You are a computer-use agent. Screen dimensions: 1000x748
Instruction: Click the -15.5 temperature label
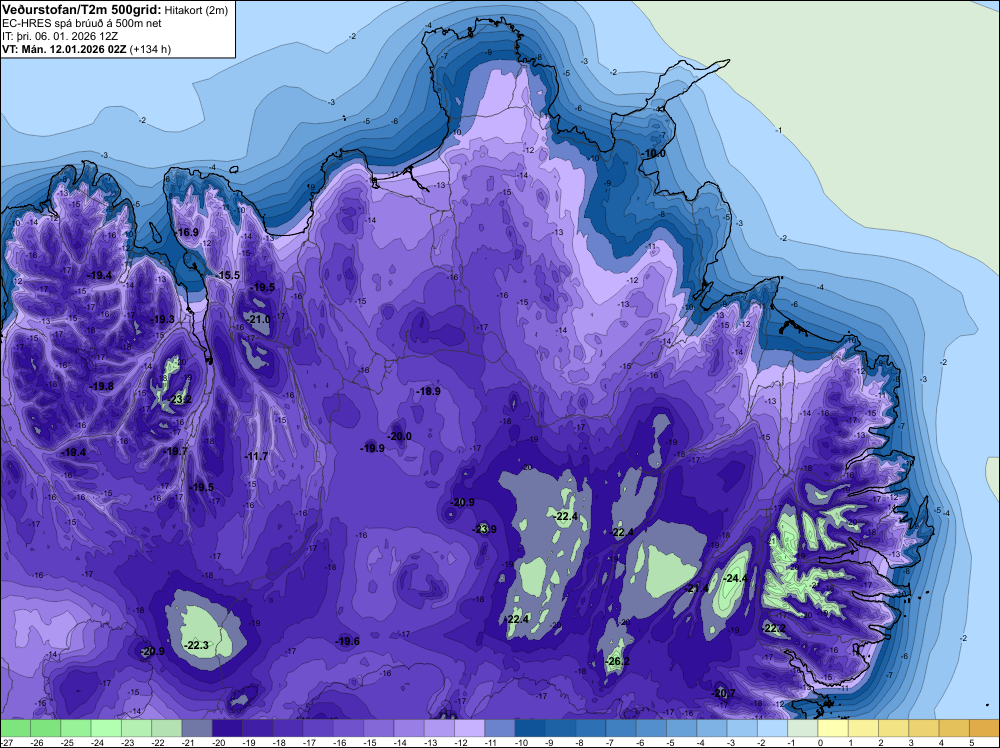tap(227, 275)
